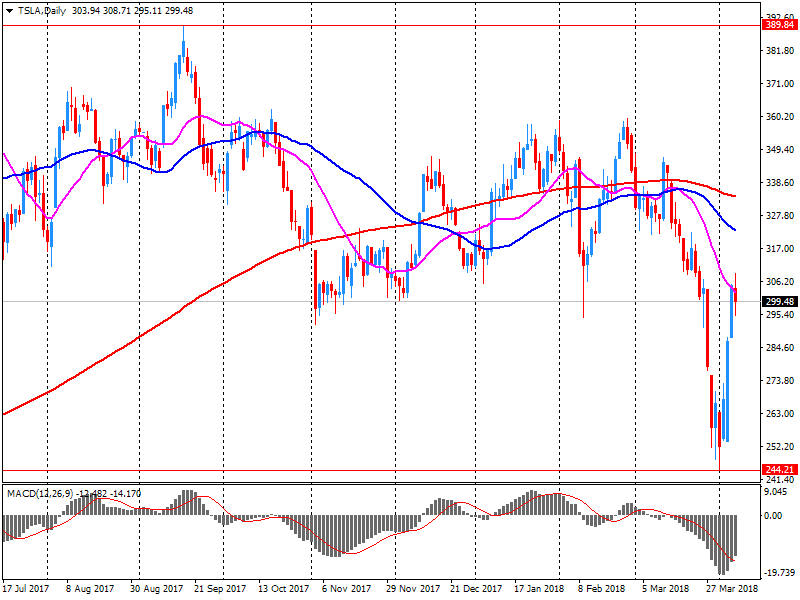This screenshot has height=600, width=800.
Task: Click the MACD(12,26,9) indicator label
Action: (41, 493)
